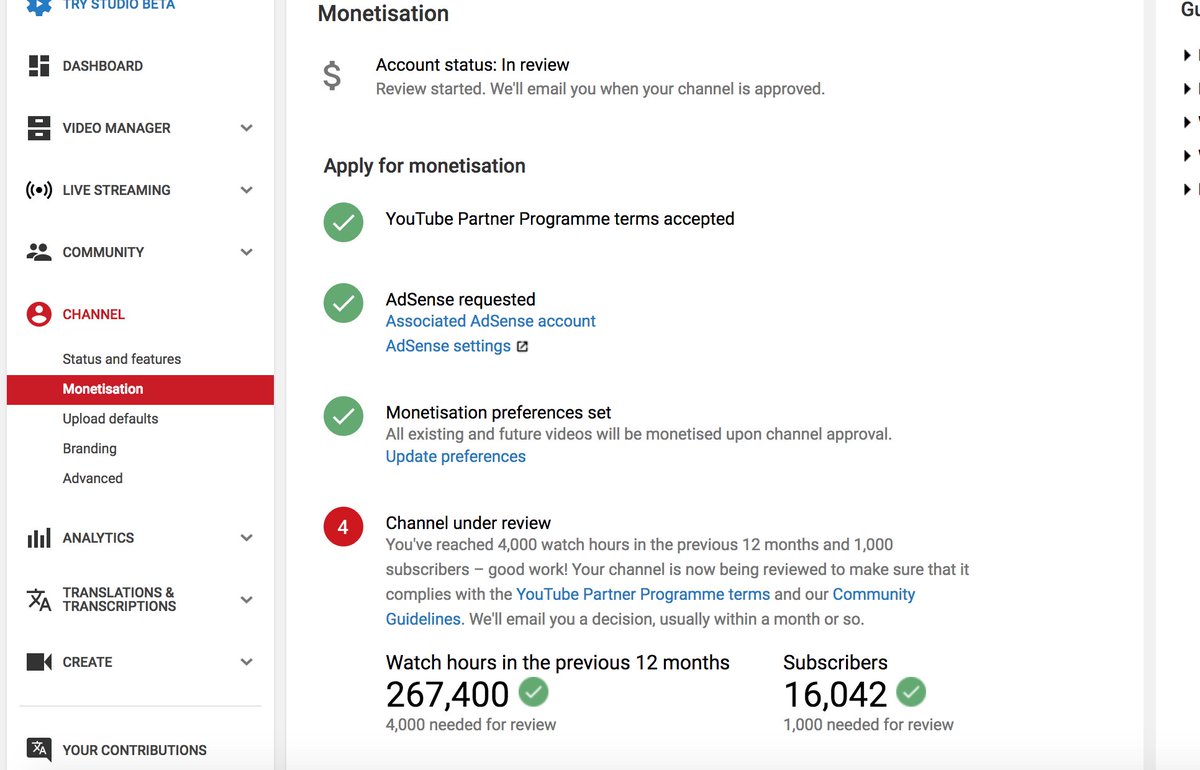This screenshot has width=1200, height=770.
Task: Open Your Contributions
Action: [x=135, y=750]
